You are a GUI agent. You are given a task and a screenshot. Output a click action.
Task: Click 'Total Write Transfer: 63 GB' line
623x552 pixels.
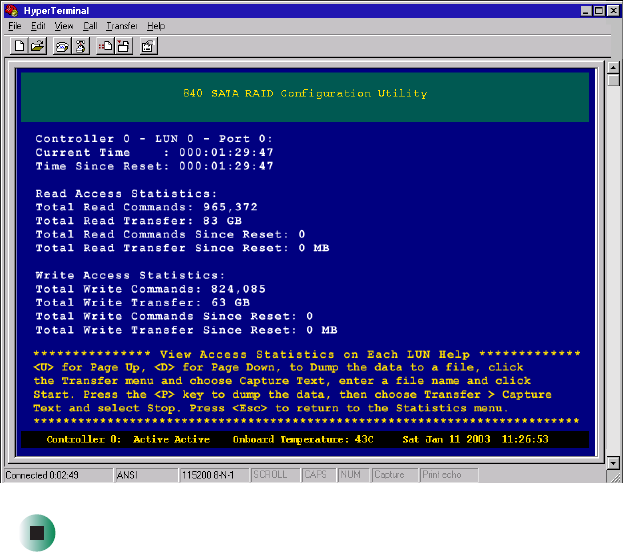point(142,303)
